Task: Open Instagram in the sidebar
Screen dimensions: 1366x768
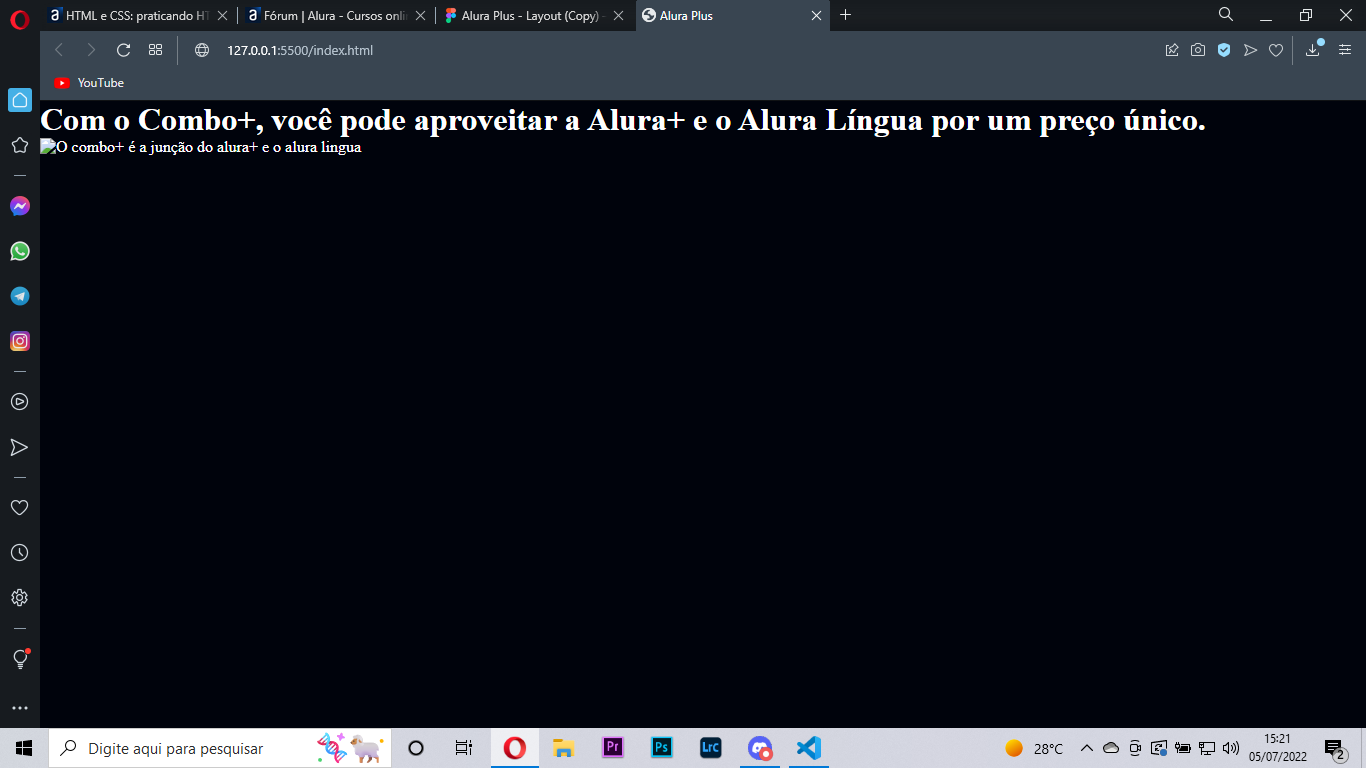Action: pos(20,341)
